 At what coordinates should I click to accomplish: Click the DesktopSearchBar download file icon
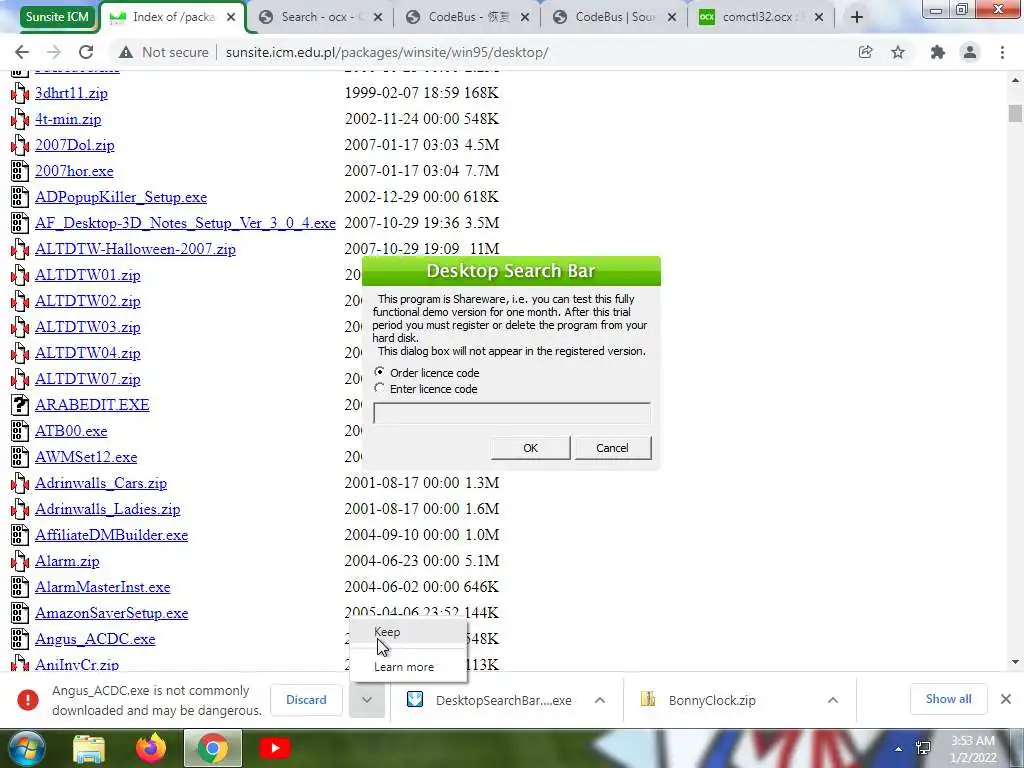[415, 699]
